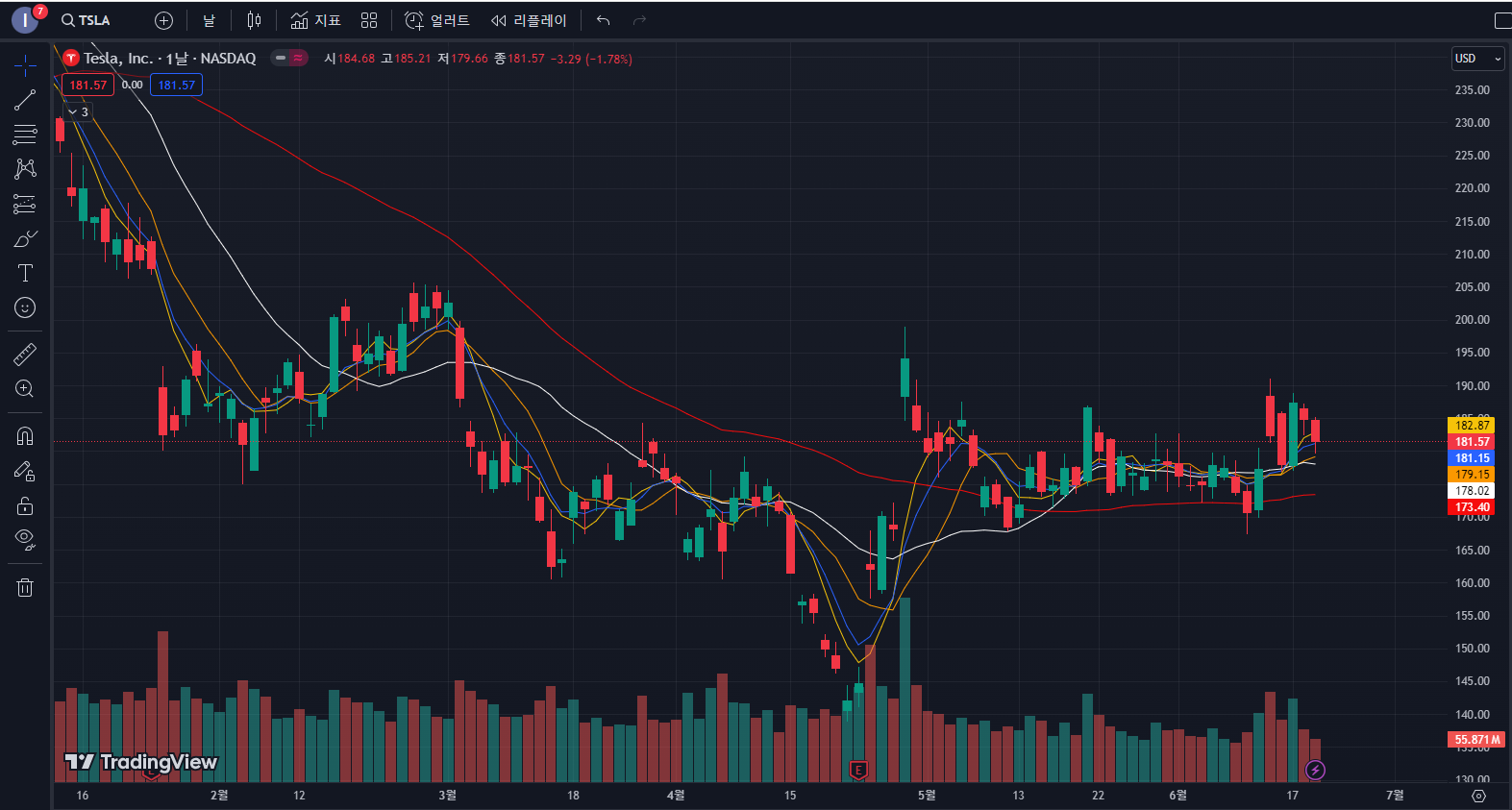Select the text annotation tool

click(25, 273)
